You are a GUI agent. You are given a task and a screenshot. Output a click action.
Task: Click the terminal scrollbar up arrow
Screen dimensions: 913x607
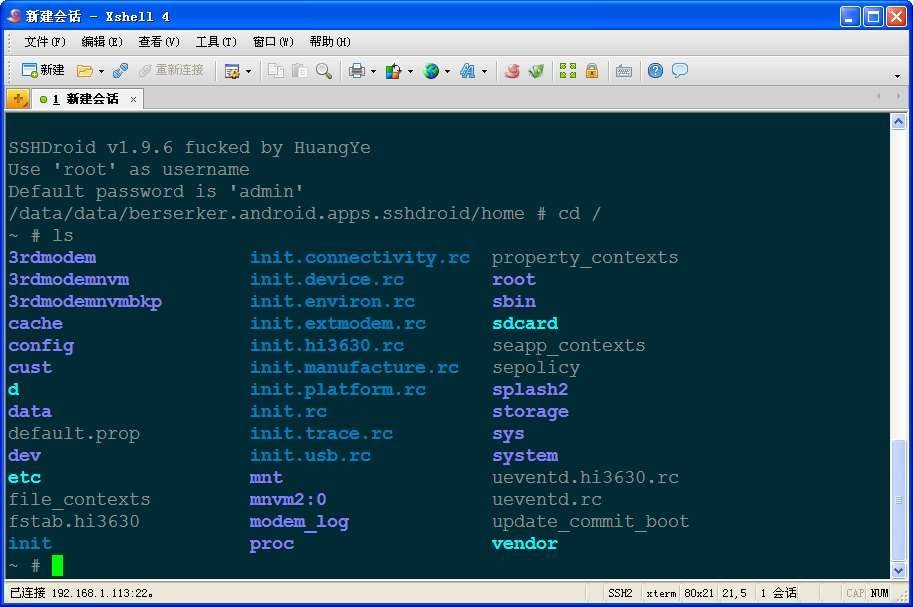coord(898,122)
